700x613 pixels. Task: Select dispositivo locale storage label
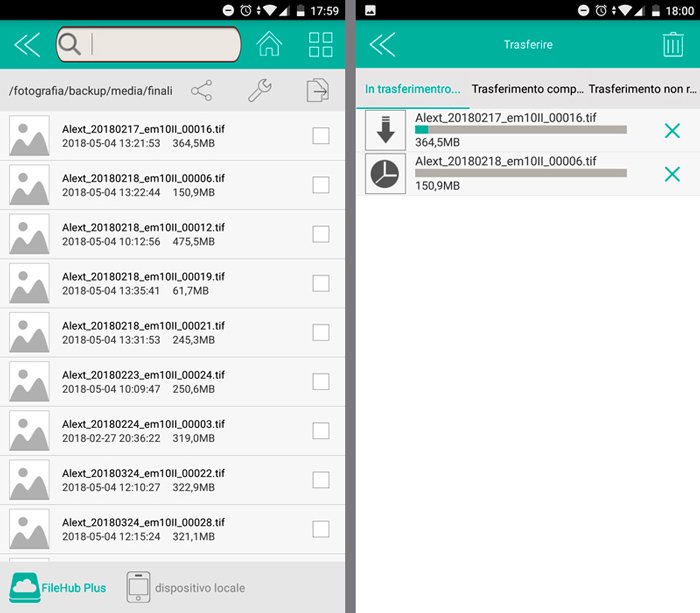pyautogui.click(x=200, y=588)
